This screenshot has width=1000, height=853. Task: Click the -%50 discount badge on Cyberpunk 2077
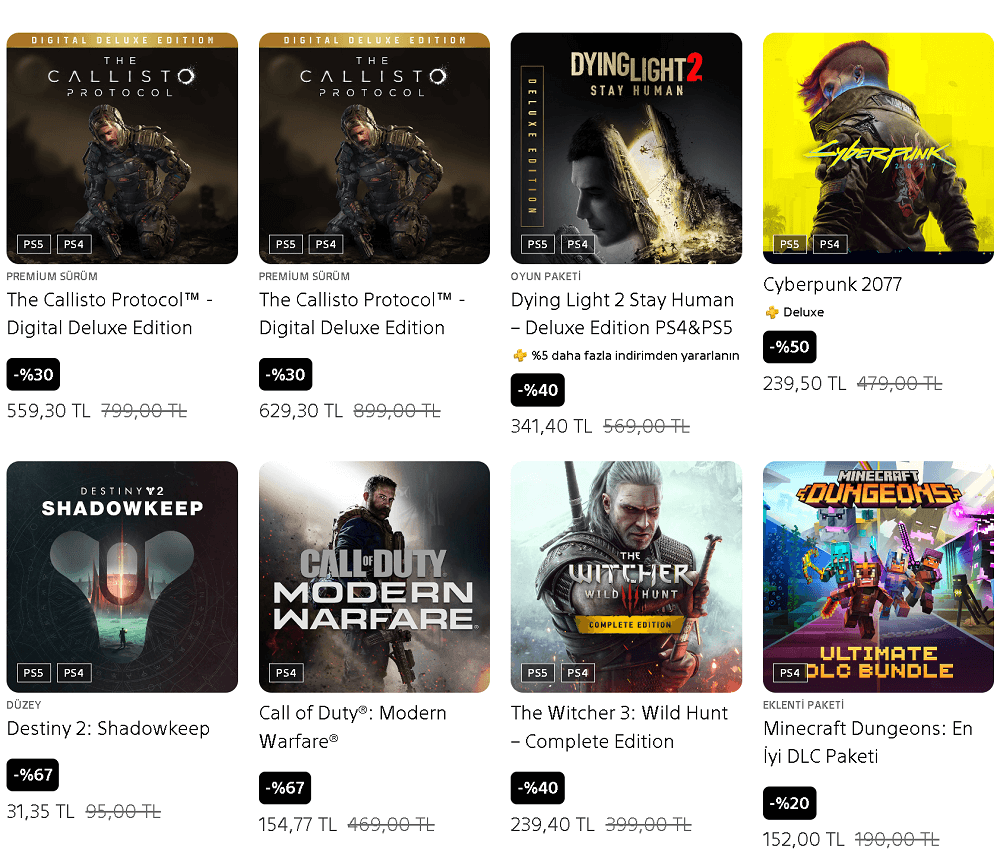(x=789, y=347)
